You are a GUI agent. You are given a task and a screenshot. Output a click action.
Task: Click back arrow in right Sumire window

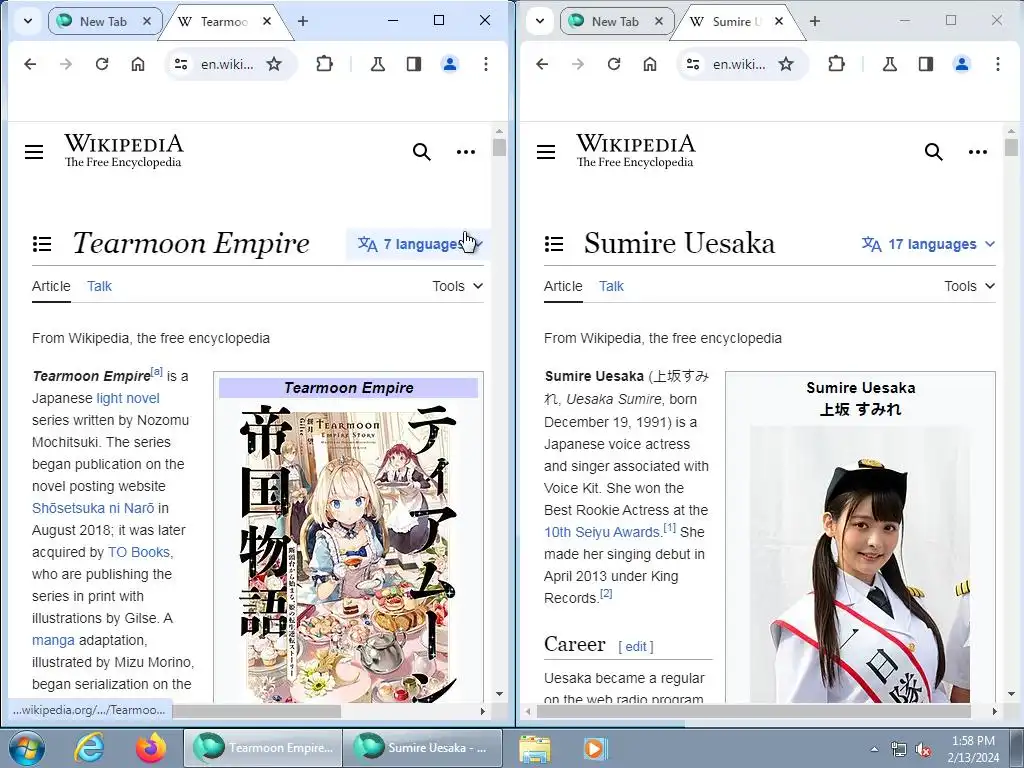pos(542,64)
